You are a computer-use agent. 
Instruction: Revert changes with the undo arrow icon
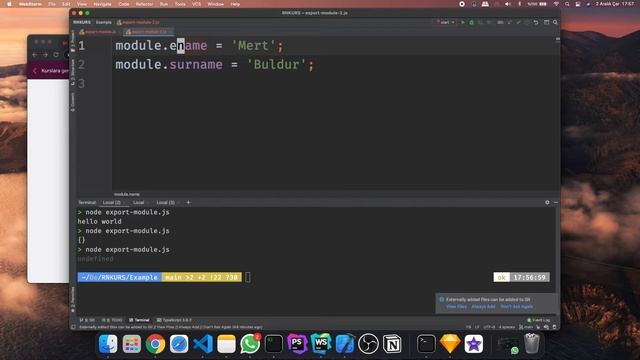click(x=536, y=22)
